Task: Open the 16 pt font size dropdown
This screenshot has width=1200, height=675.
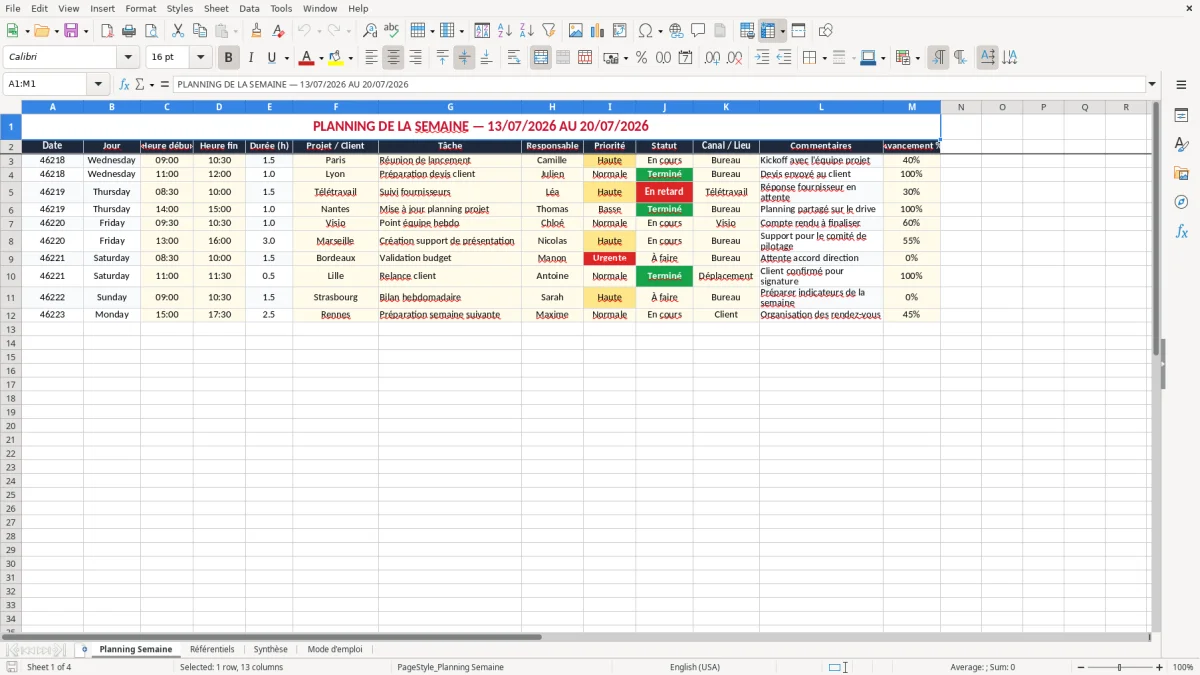Action: click(200, 58)
